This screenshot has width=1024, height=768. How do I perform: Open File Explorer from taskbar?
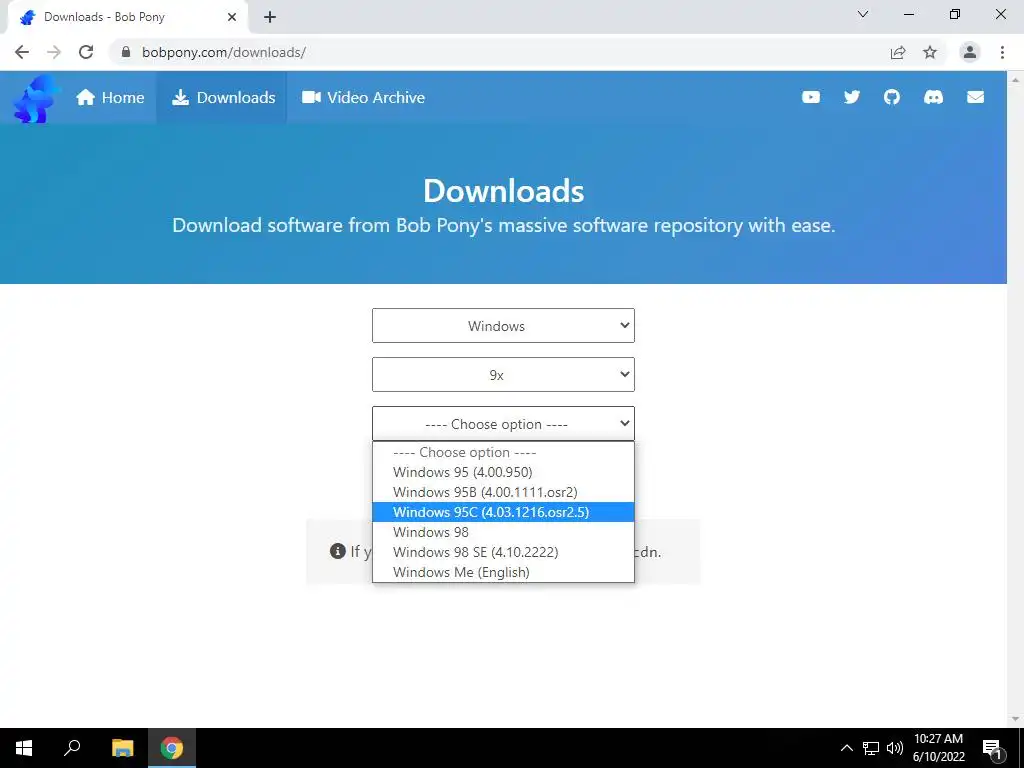[122, 748]
